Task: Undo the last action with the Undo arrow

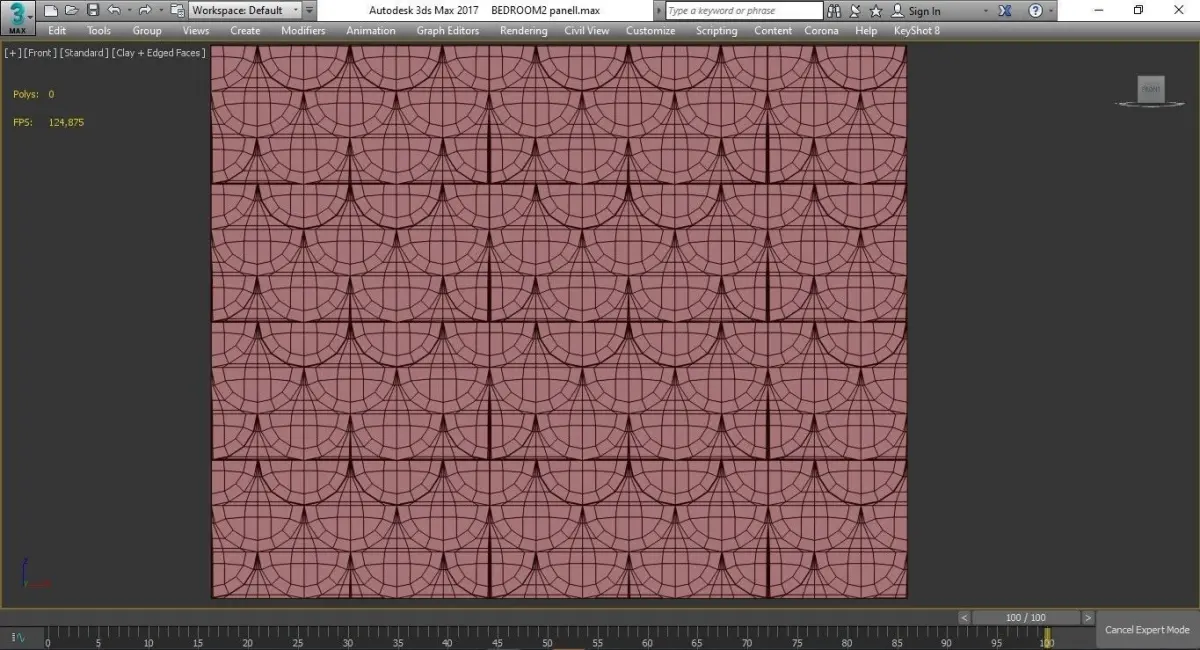Action: tap(113, 11)
